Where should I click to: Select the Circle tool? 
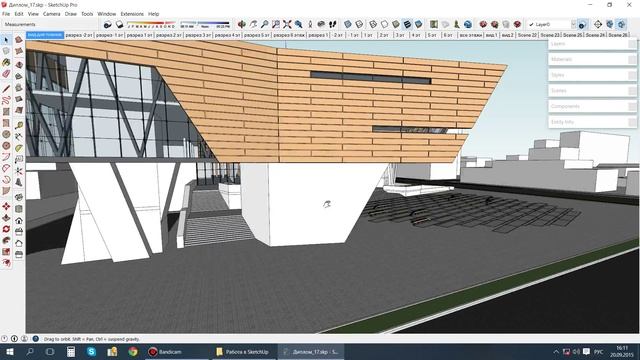coord(6,134)
